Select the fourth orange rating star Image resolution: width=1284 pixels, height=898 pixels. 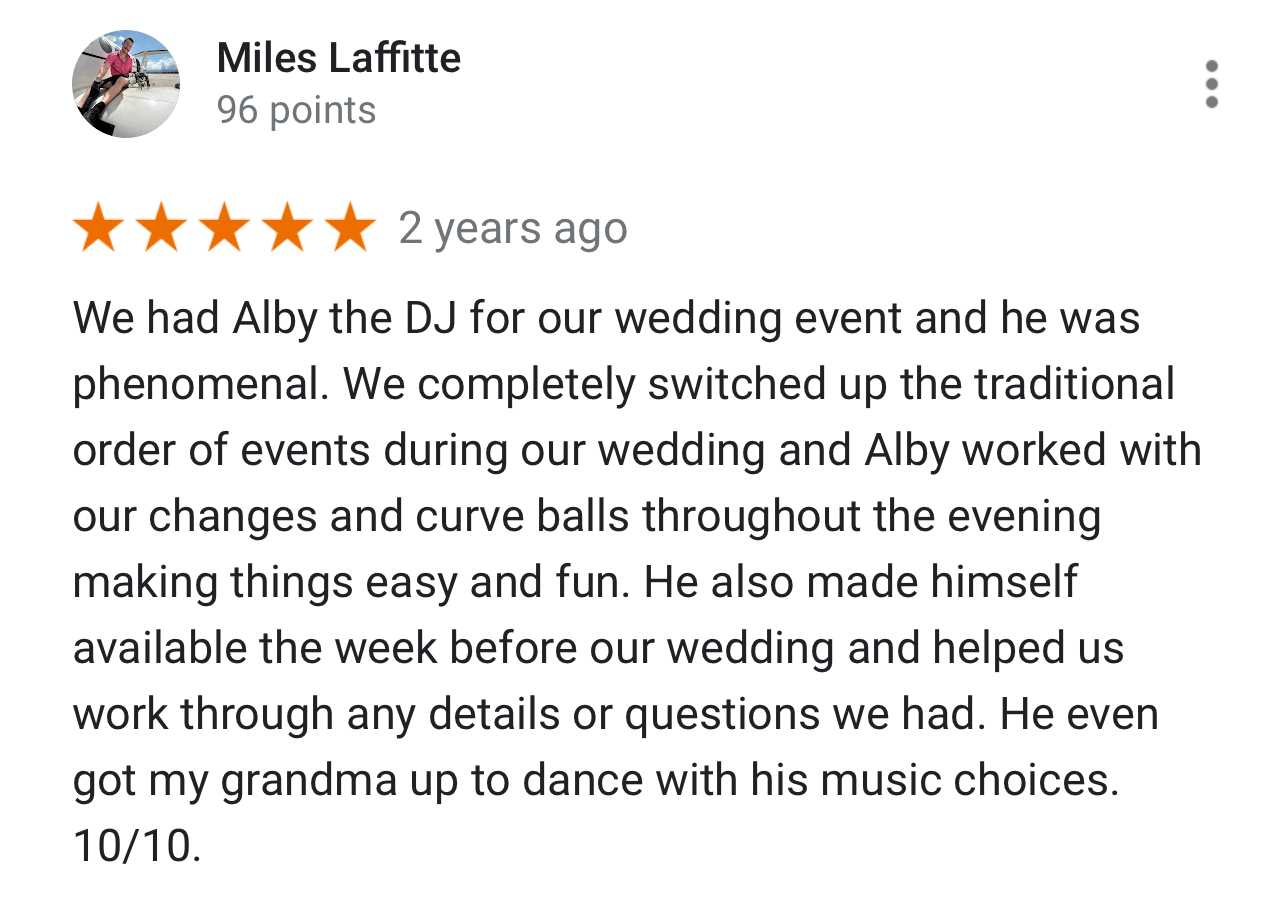pyautogui.click(x=287, y=228)
